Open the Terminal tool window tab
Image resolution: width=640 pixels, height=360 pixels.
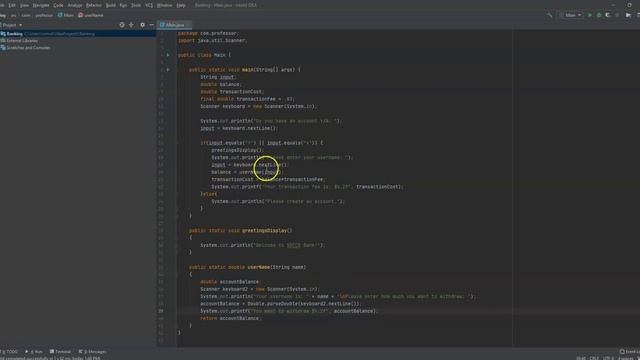click(x=60, y=351)
